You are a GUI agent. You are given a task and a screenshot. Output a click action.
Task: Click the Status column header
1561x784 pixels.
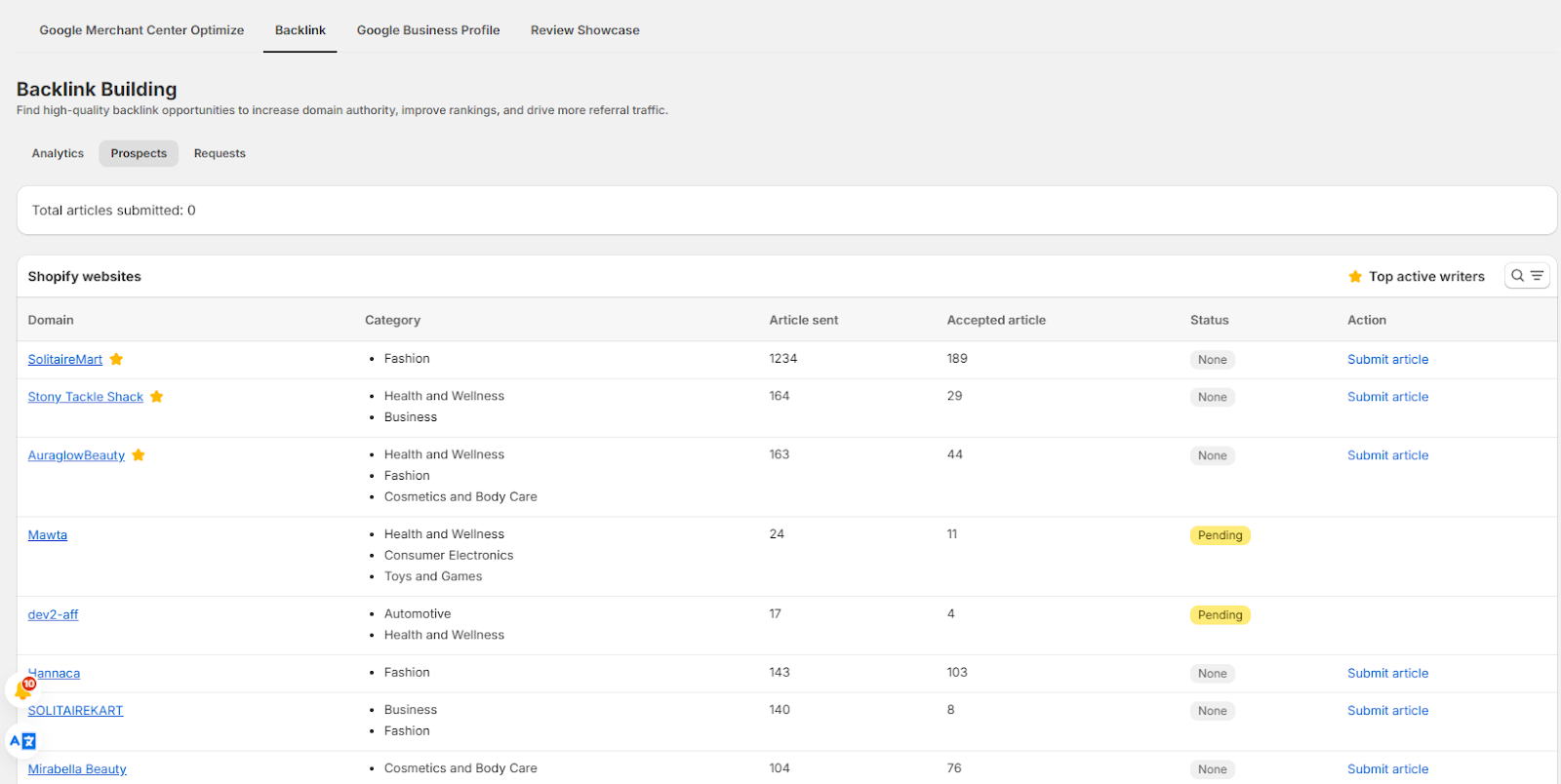1210,320
